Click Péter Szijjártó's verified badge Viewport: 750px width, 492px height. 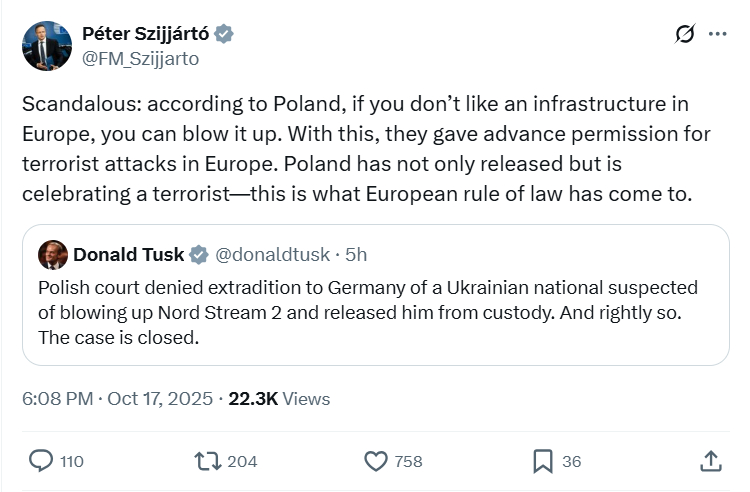[225, 34]
